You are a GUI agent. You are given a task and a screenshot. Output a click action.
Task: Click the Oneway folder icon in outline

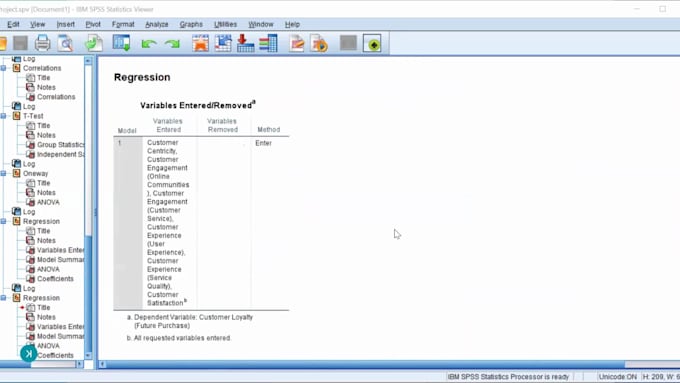(16, 173)
